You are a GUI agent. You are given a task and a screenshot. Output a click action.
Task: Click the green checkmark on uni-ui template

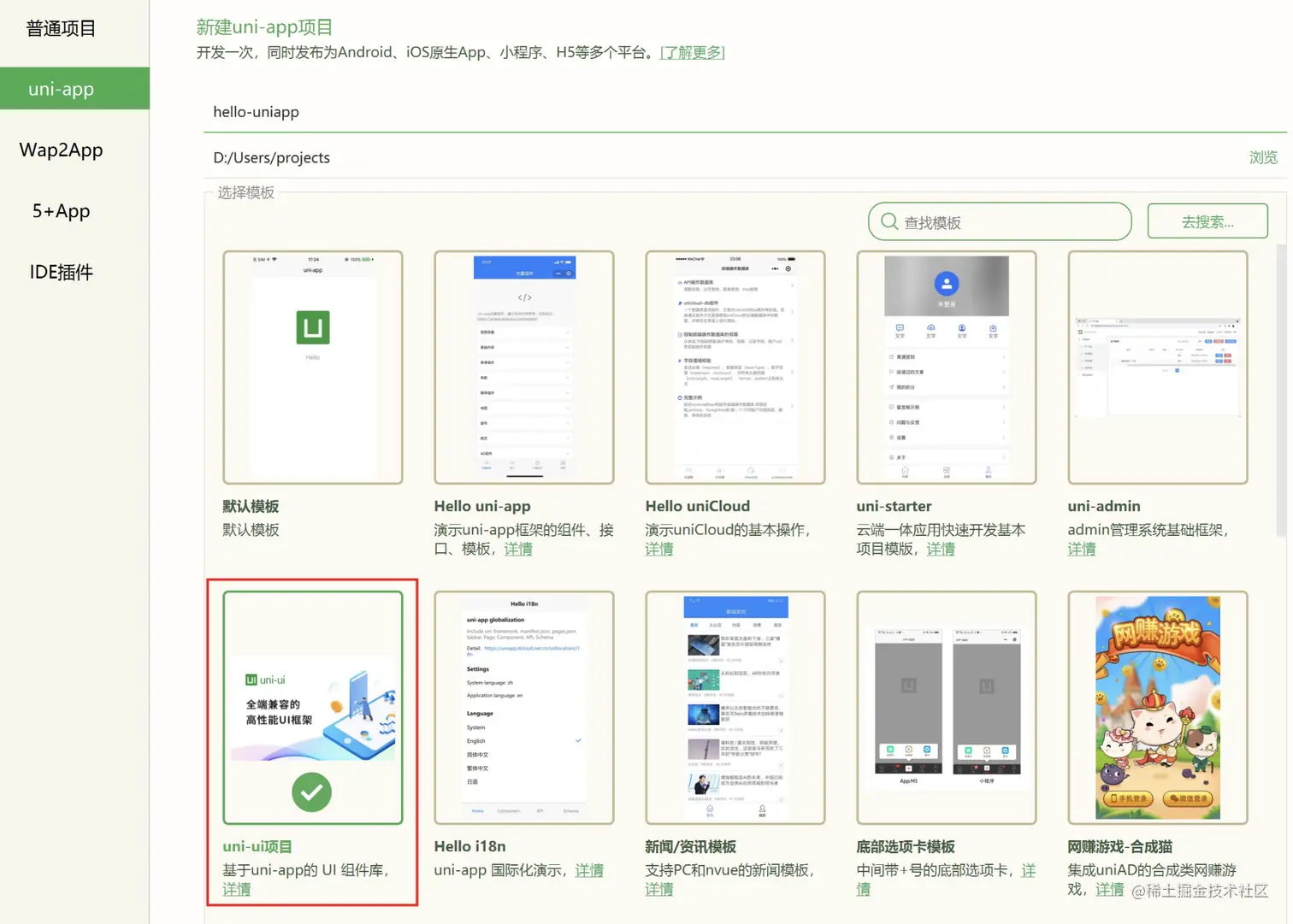pos(312,792)
